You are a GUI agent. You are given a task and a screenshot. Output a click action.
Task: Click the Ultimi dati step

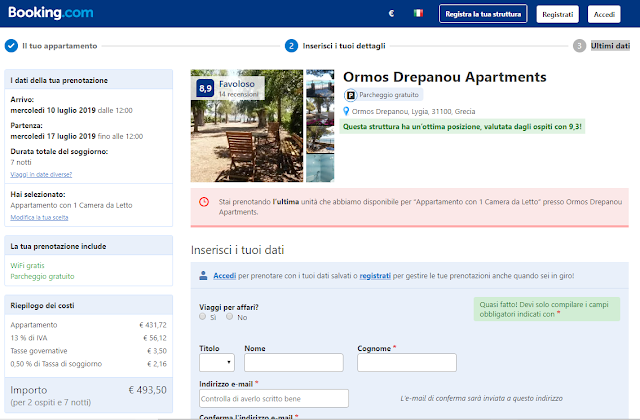(x=610, y=46)
